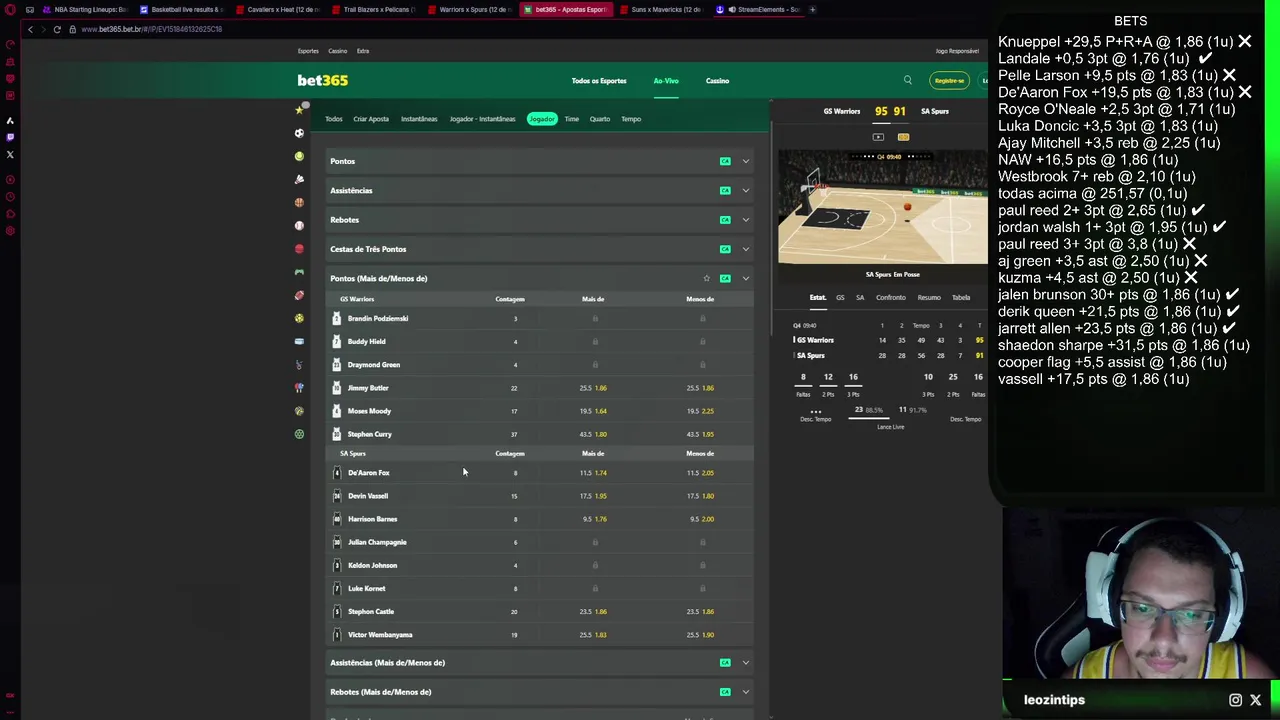Click the Opera logo menu icon
The width and height of the screenshot is (1280, 720).
point(10,10)
